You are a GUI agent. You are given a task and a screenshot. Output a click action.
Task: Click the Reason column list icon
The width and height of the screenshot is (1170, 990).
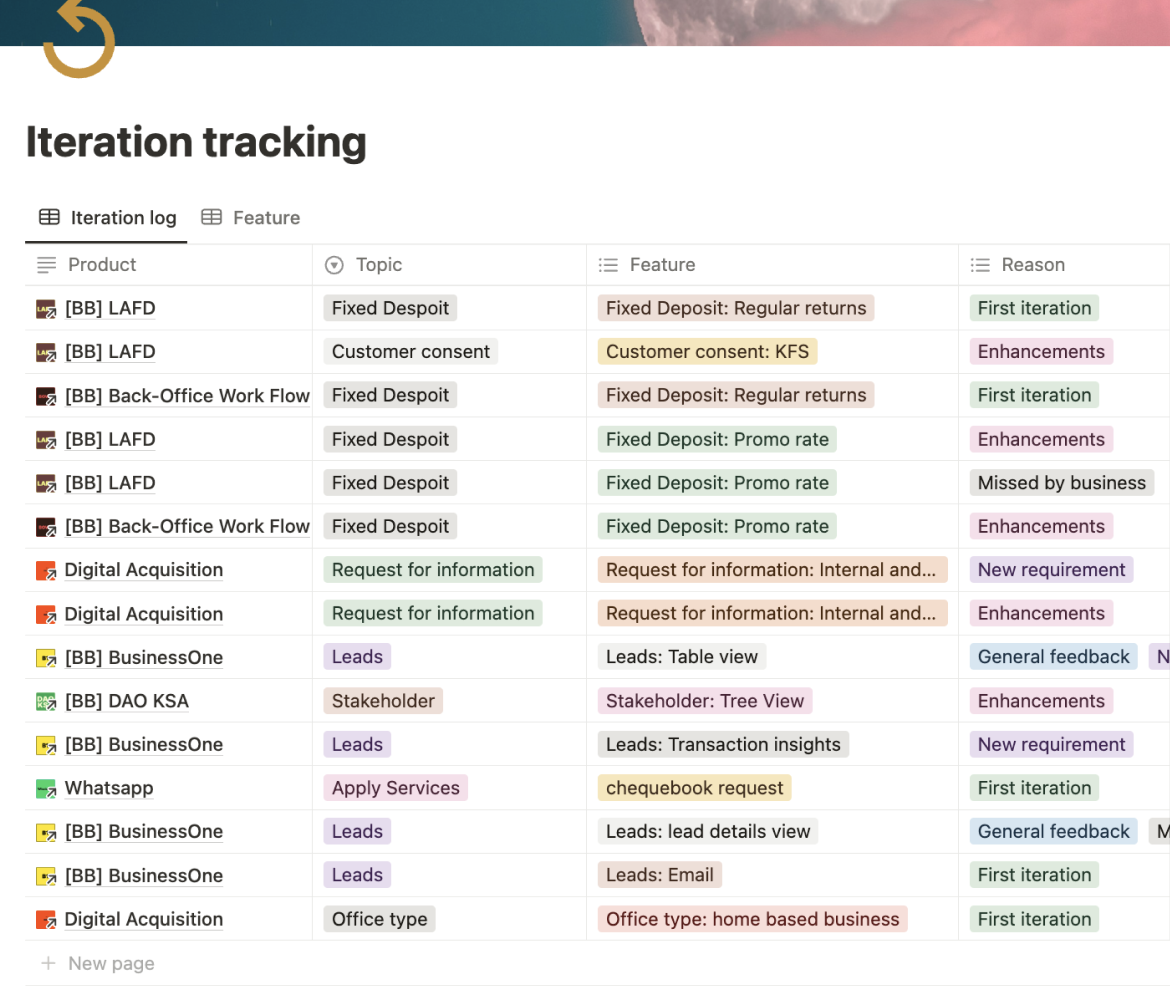[x=980, y=265]
